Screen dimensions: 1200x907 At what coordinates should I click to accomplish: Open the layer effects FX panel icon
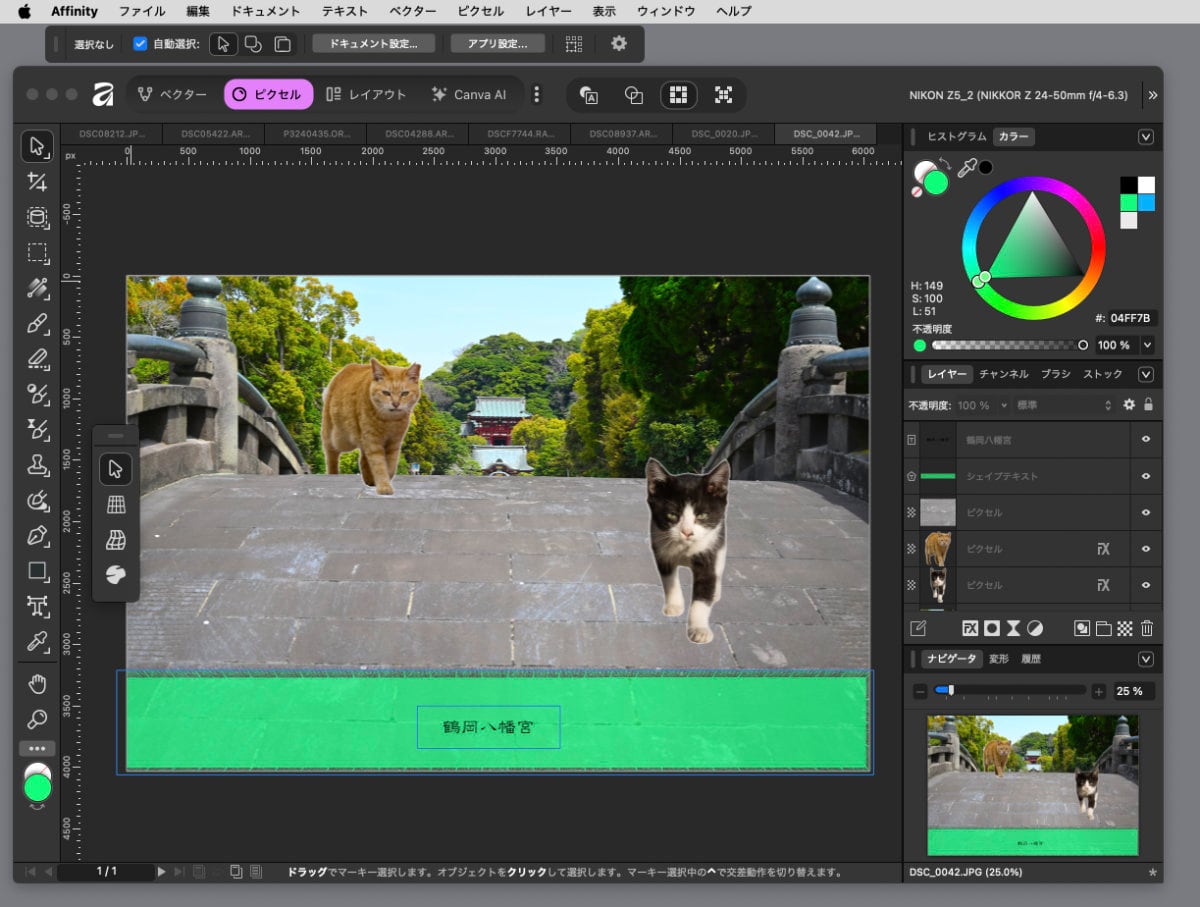pyautogui.click(x=970, y=628)
